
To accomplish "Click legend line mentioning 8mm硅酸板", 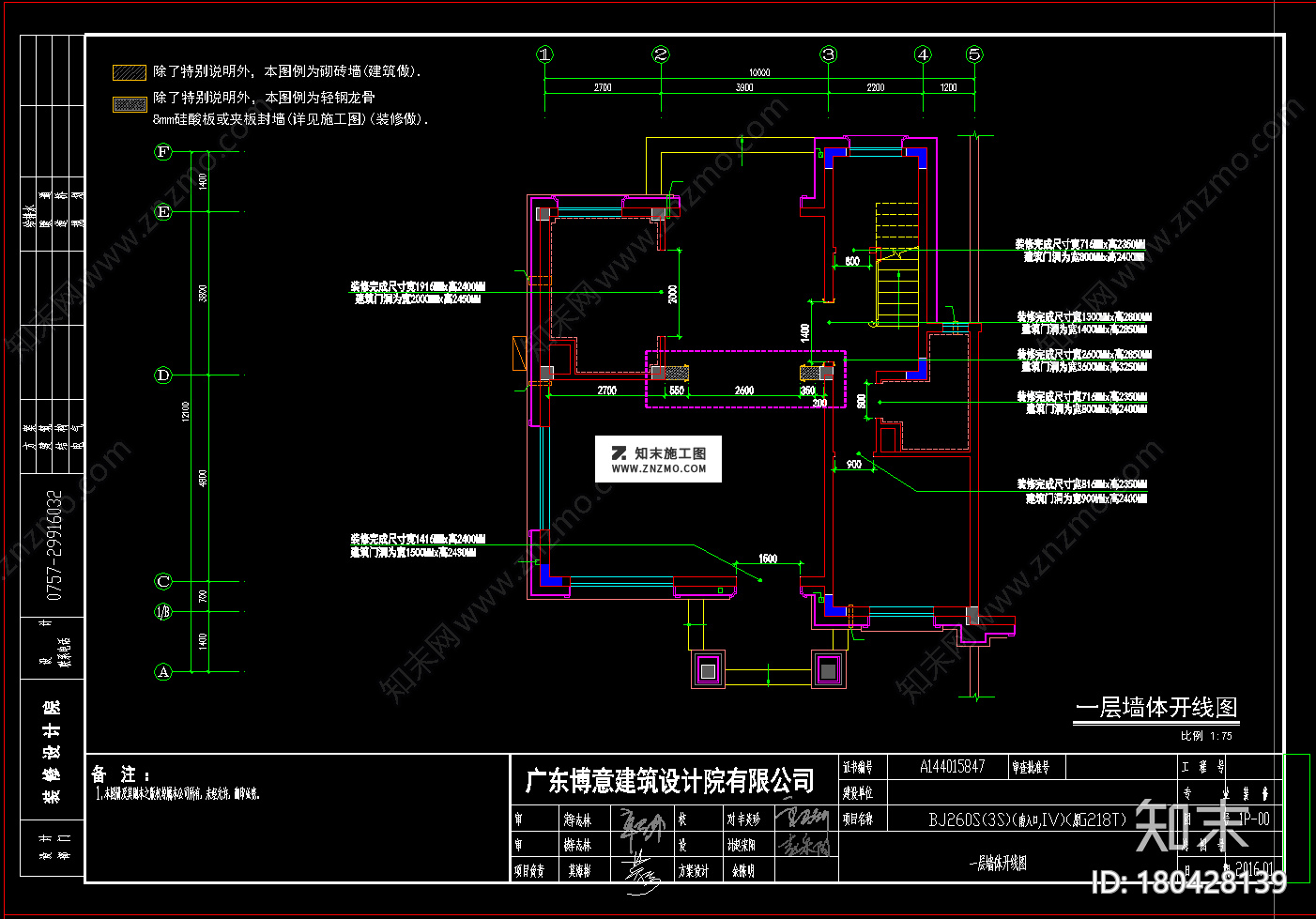I will pyautogui.click(x=291, y=119).
